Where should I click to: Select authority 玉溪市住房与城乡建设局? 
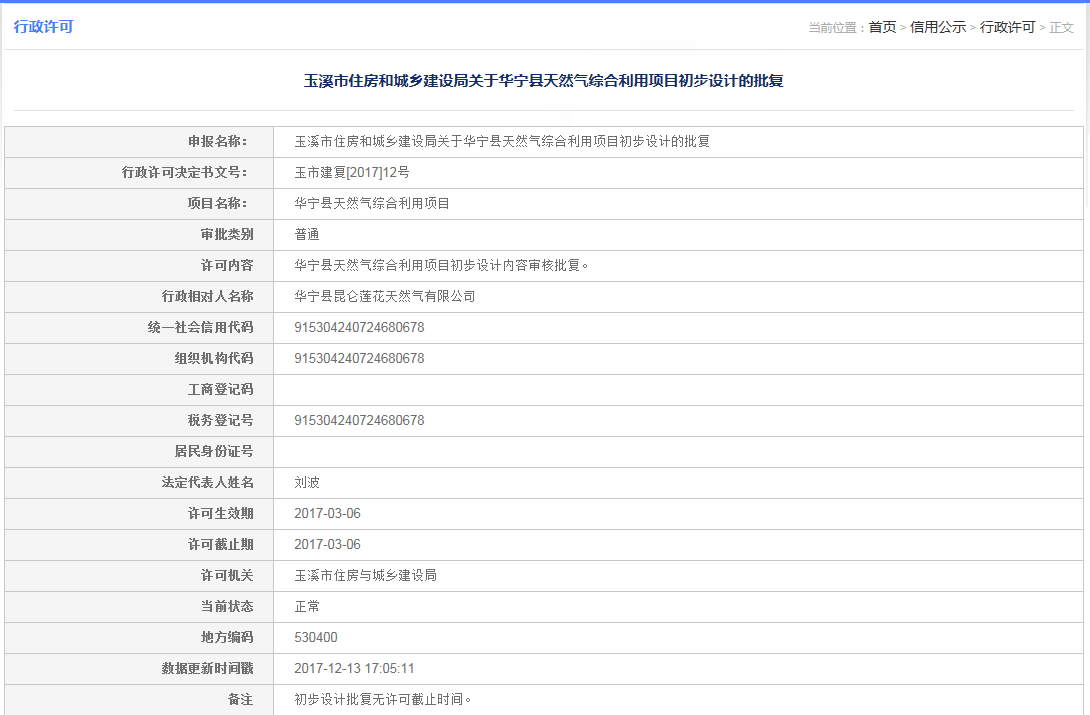pos(365,575)
